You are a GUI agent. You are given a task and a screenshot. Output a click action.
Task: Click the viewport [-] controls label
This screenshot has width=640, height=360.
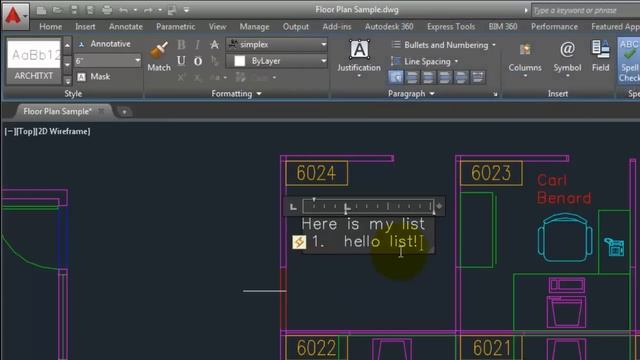coord(9,131)
